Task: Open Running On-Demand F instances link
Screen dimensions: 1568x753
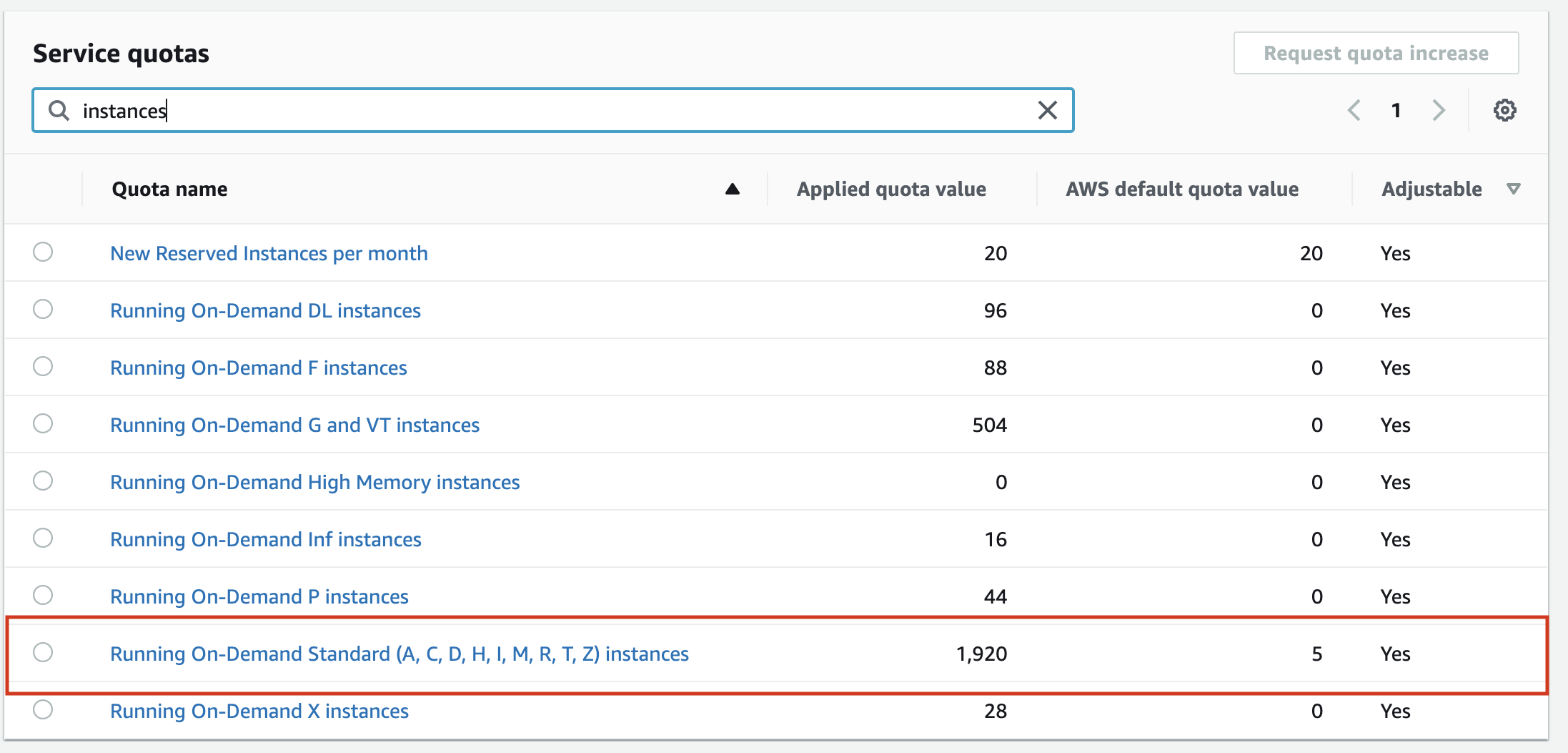Action: (259, 368)
